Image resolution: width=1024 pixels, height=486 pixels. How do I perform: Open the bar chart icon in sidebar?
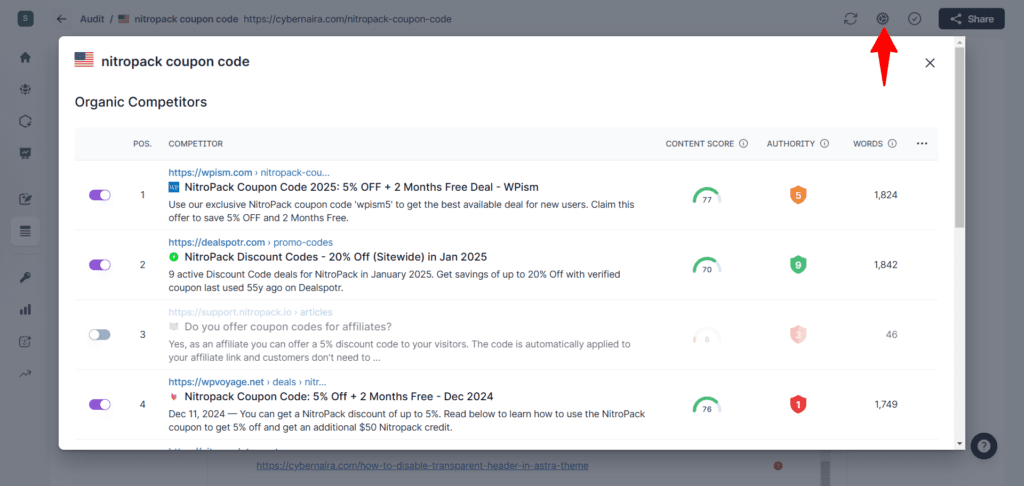click(x=25, y=310)
